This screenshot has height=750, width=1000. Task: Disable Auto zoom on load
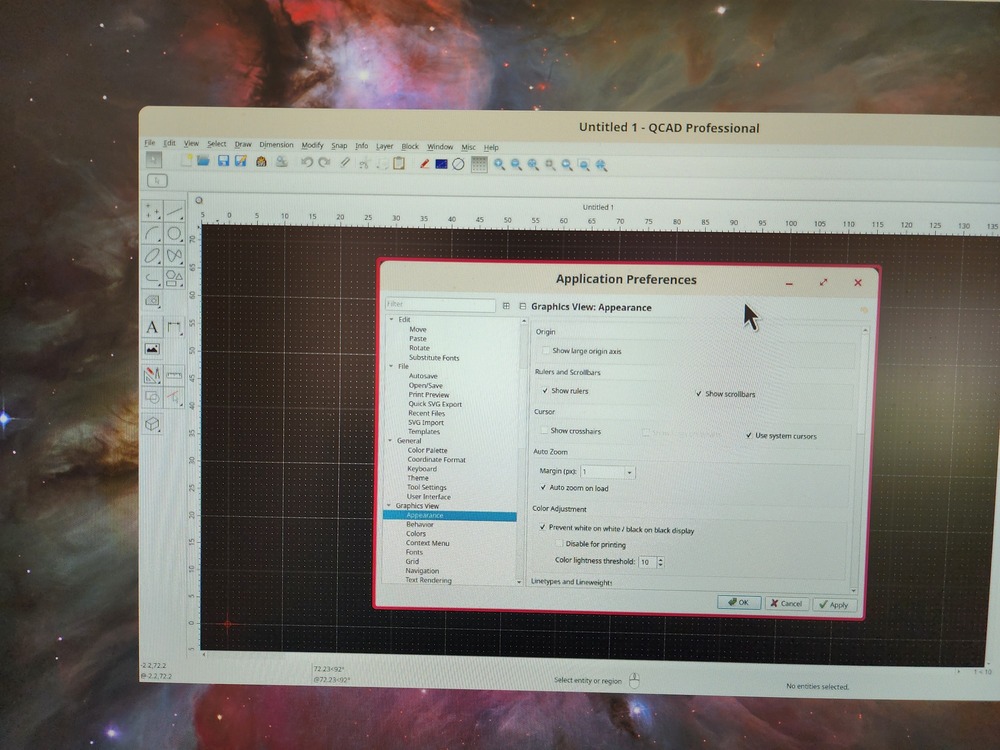click(x=545, y=488)
